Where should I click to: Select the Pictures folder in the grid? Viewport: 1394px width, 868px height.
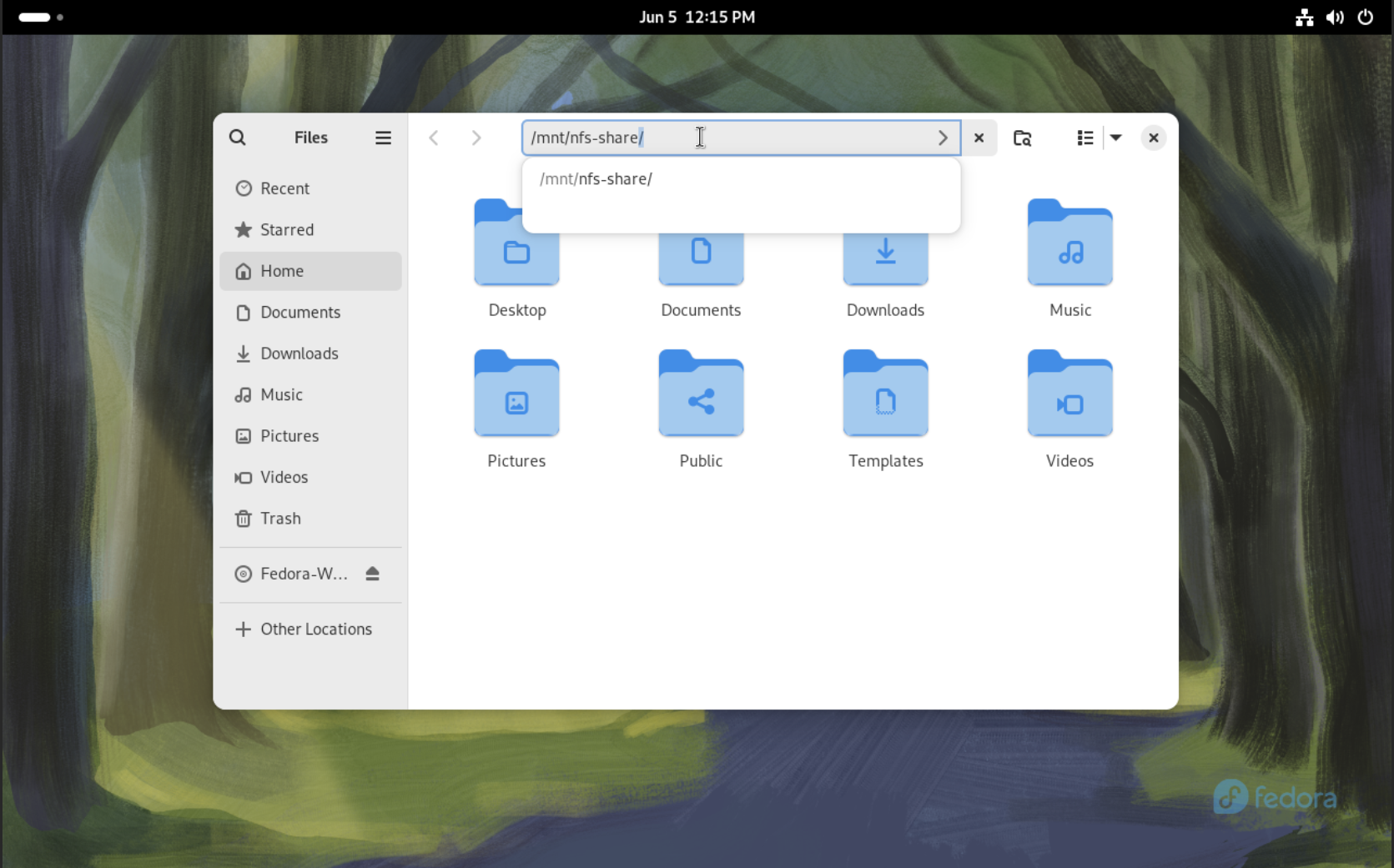tap(517, 409)
